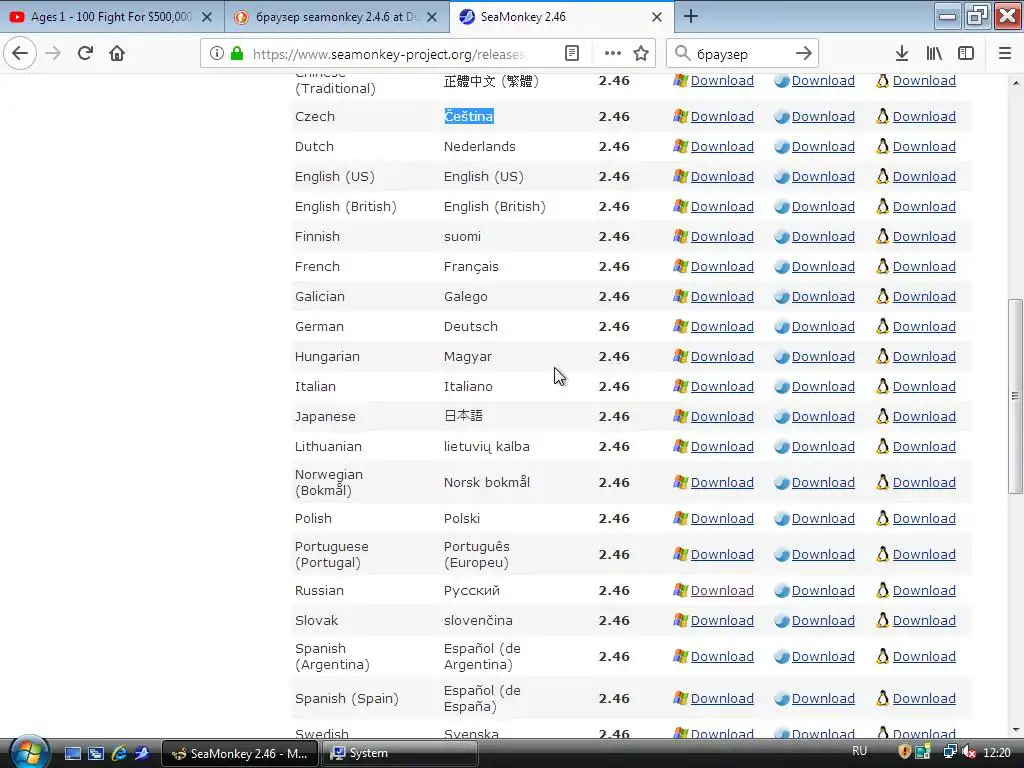Click the Windows flag icon in Slovak row

click(680, 620)
